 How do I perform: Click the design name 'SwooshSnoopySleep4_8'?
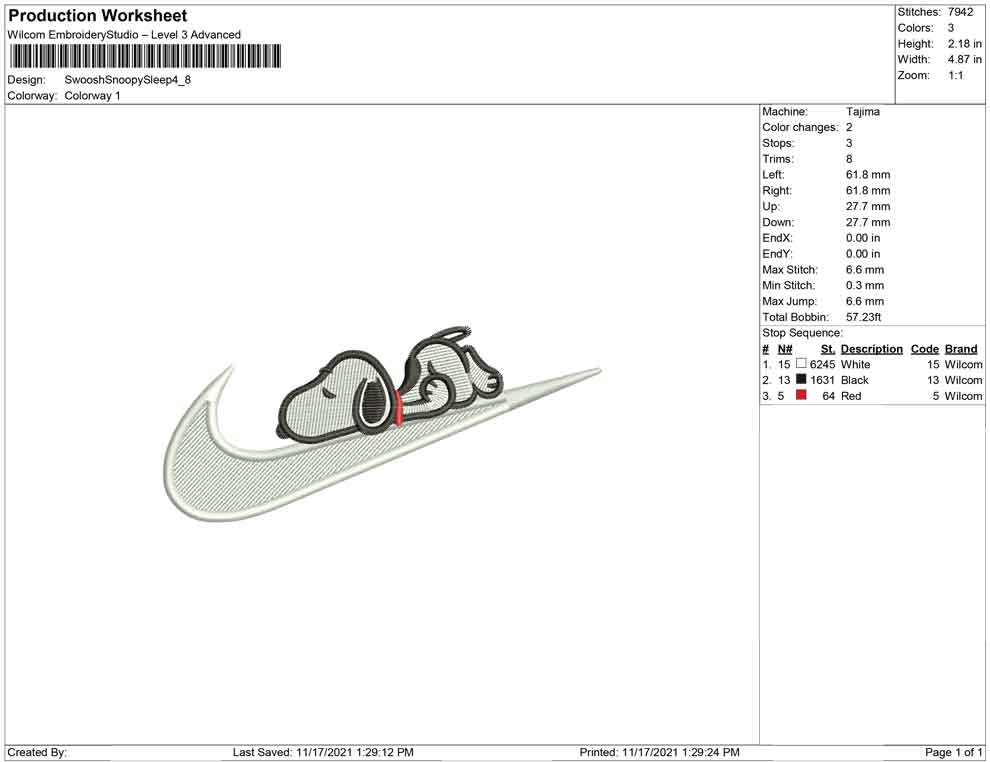(x=128, y=80)
